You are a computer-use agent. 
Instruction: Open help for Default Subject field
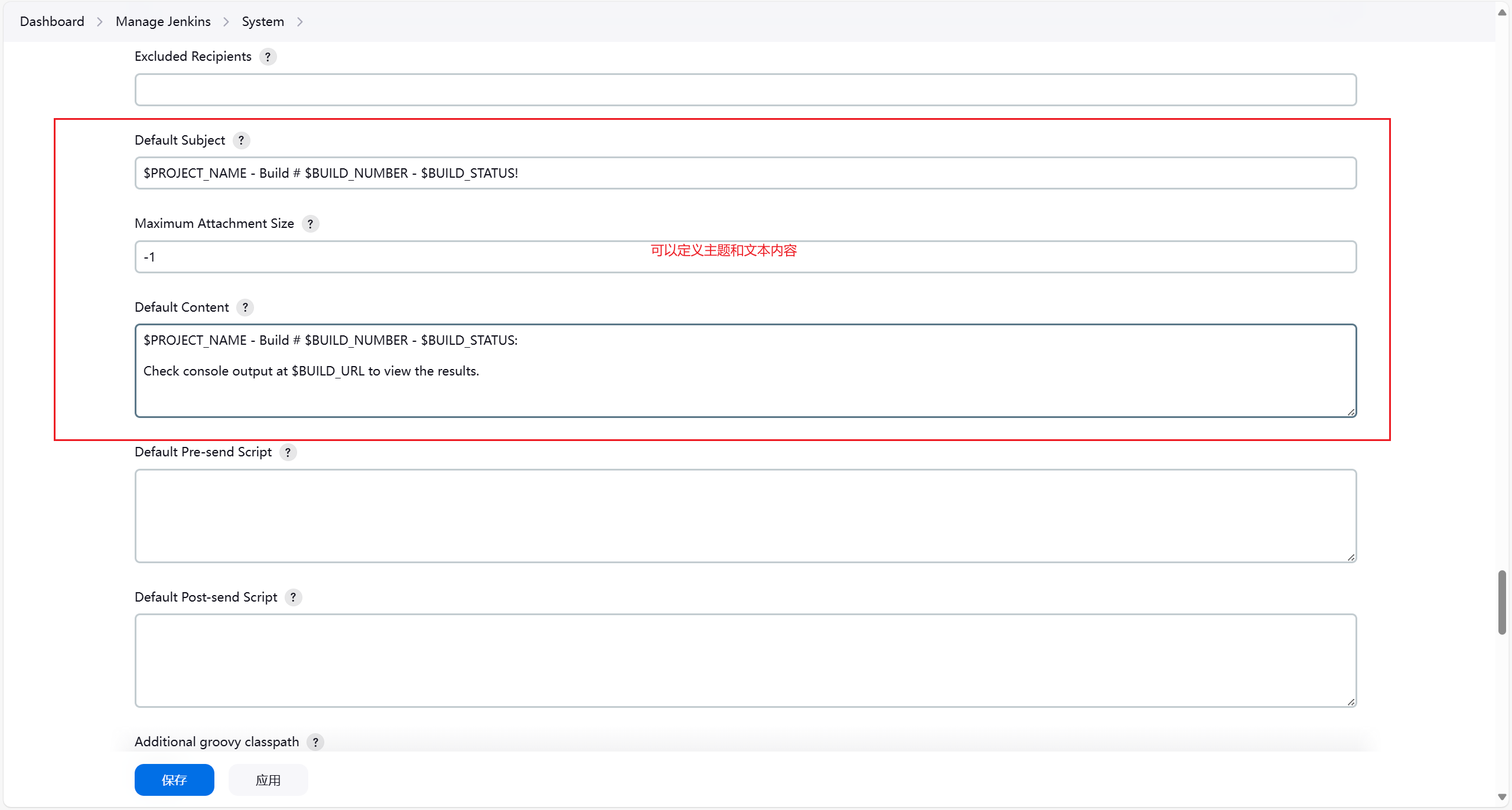point(241,141)
